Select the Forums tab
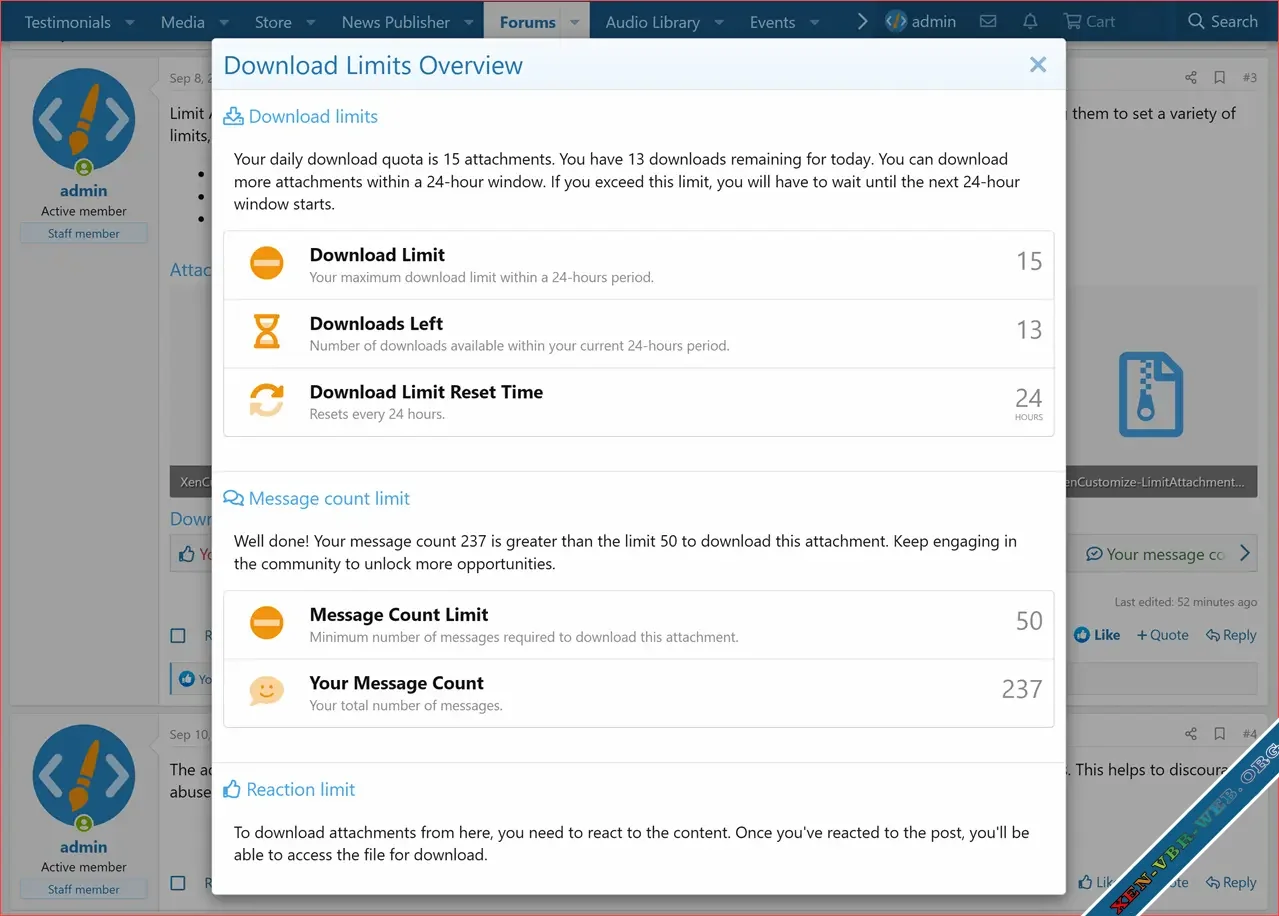The image size is (1279, 916). coord(528,22)
